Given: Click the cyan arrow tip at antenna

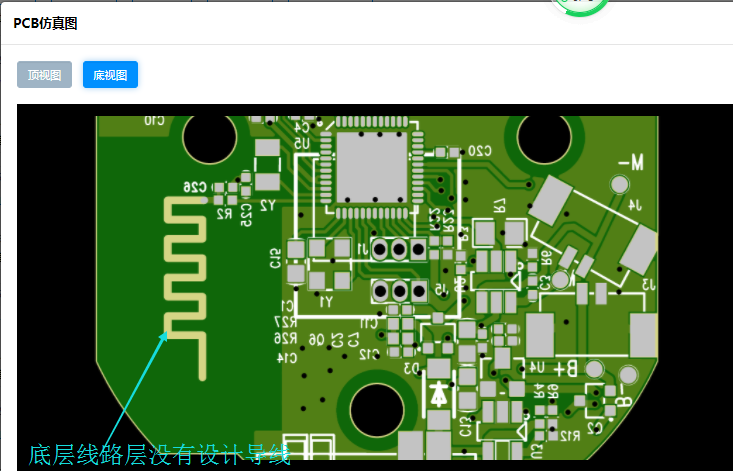Looking at the screenshot, I should click(x=164, y=335).
